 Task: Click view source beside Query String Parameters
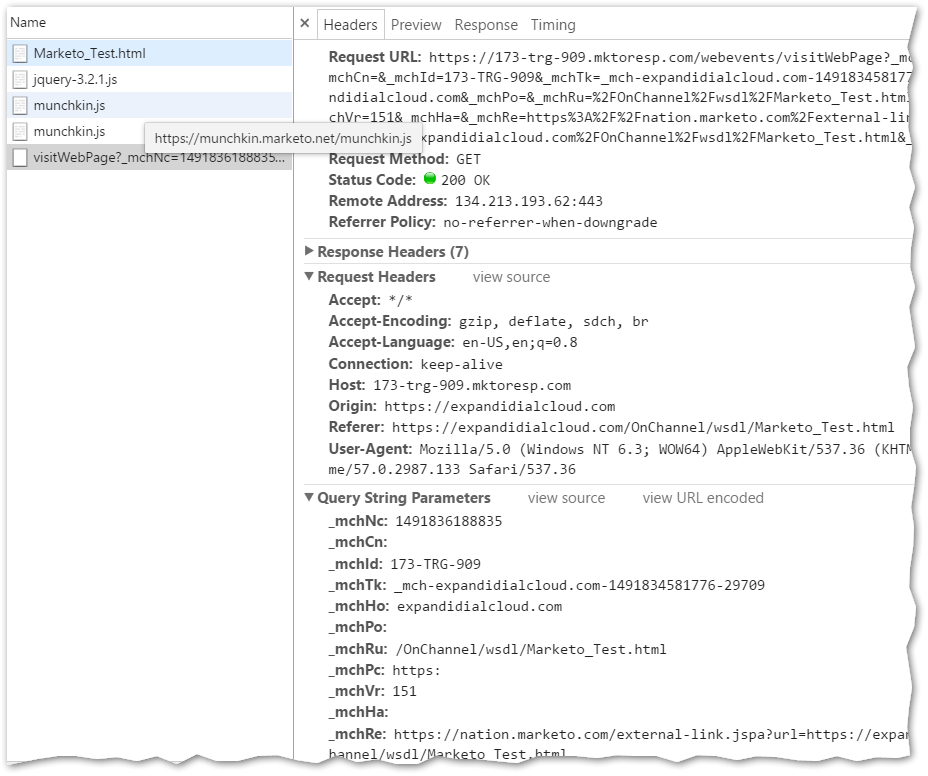pyautogui.click(x=566, y=498)
